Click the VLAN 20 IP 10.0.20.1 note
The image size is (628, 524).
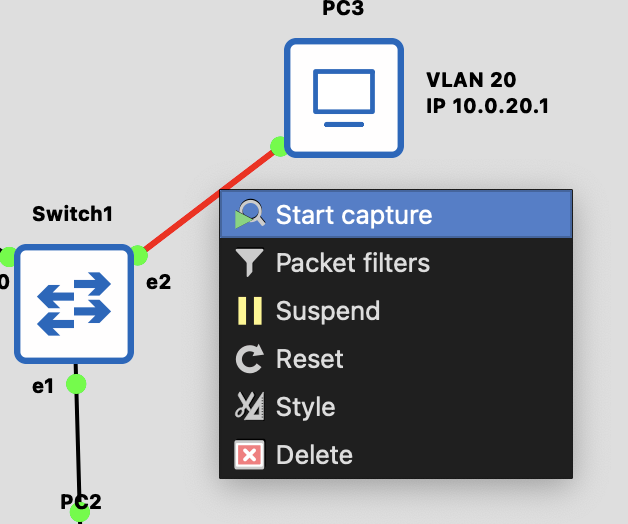tap(487, 92)
